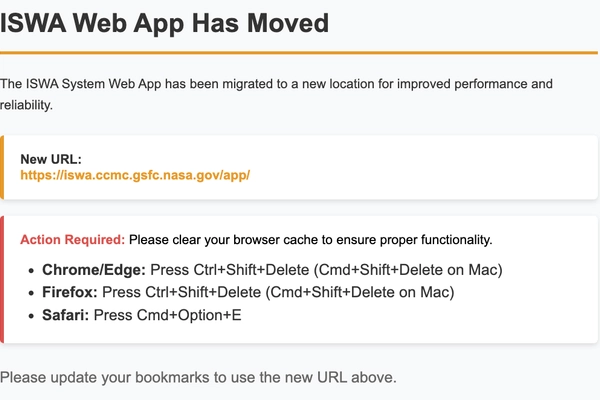Click the bullet point before Safari

[30, 315]
